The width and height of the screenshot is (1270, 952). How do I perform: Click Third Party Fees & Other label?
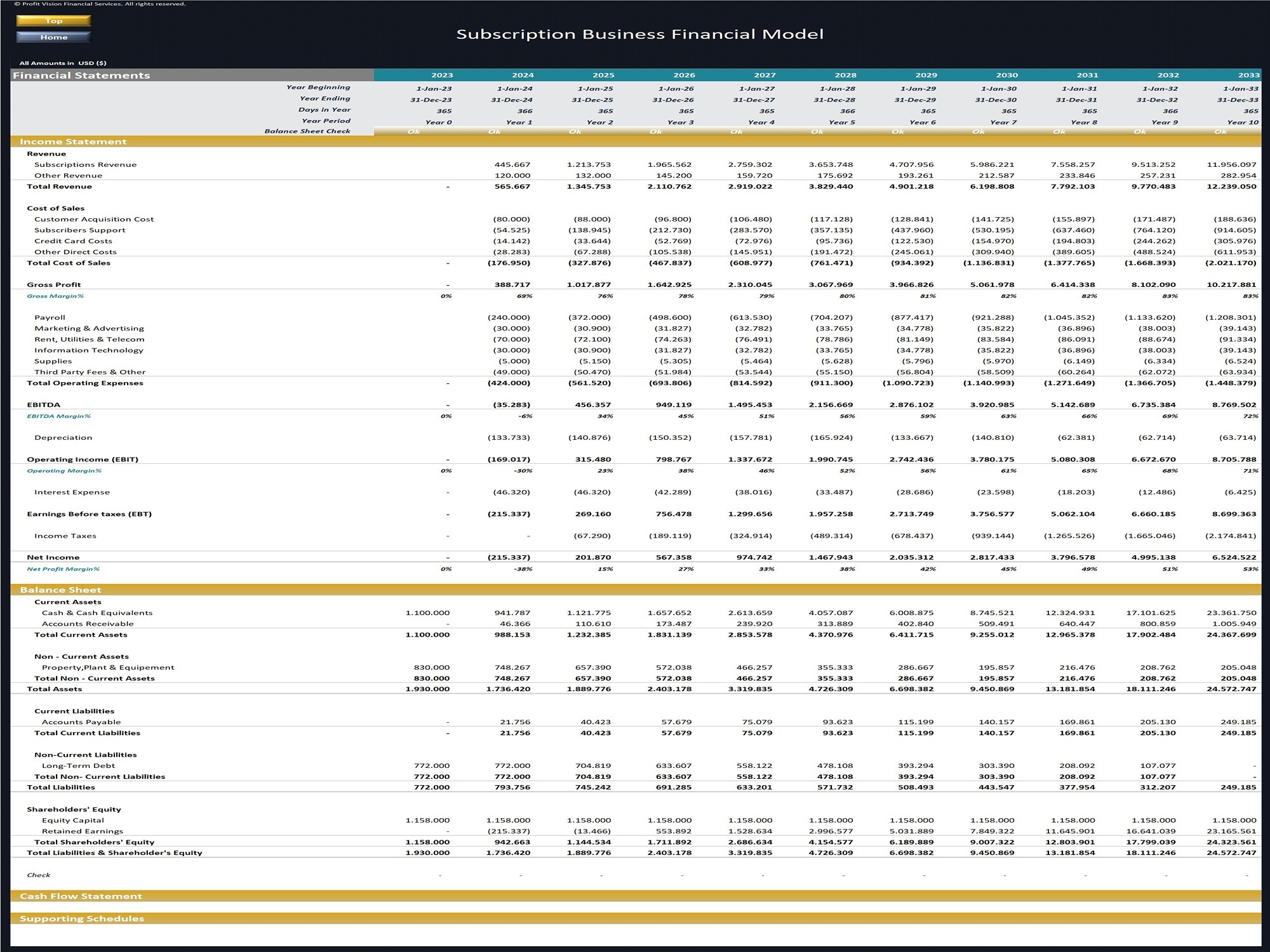click(90, 372)
